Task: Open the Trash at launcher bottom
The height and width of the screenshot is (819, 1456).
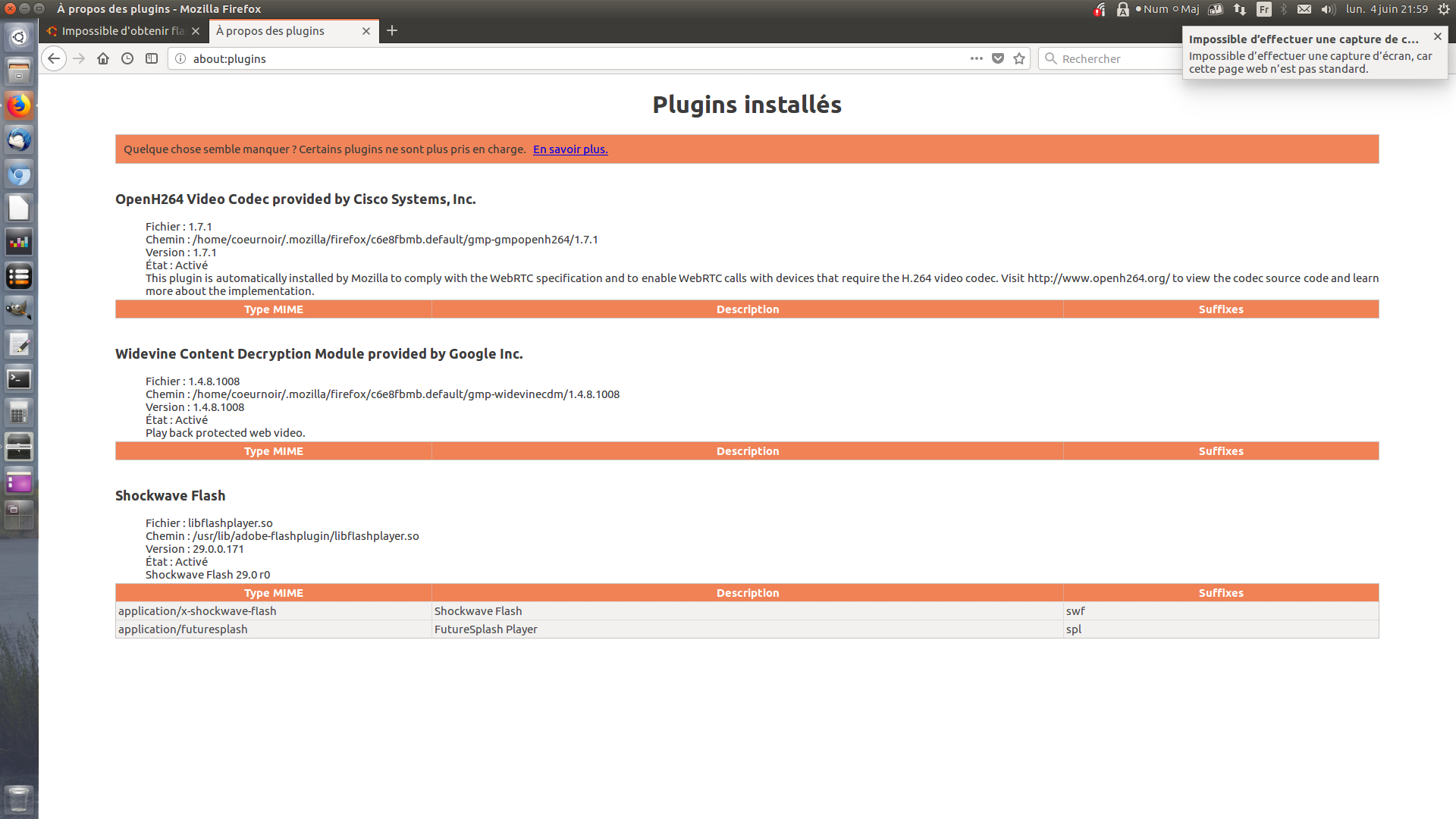Action: (x=19, y=799)
